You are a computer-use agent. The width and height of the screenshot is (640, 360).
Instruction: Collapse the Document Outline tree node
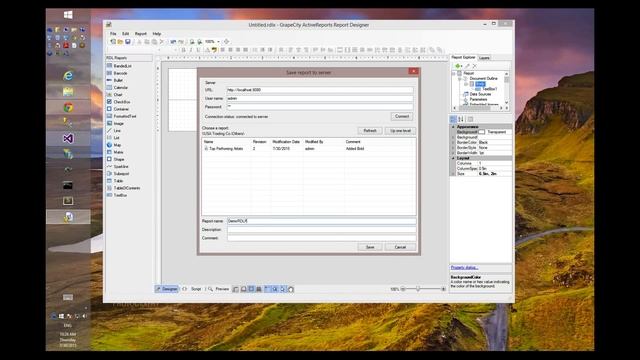click(460, 78)
